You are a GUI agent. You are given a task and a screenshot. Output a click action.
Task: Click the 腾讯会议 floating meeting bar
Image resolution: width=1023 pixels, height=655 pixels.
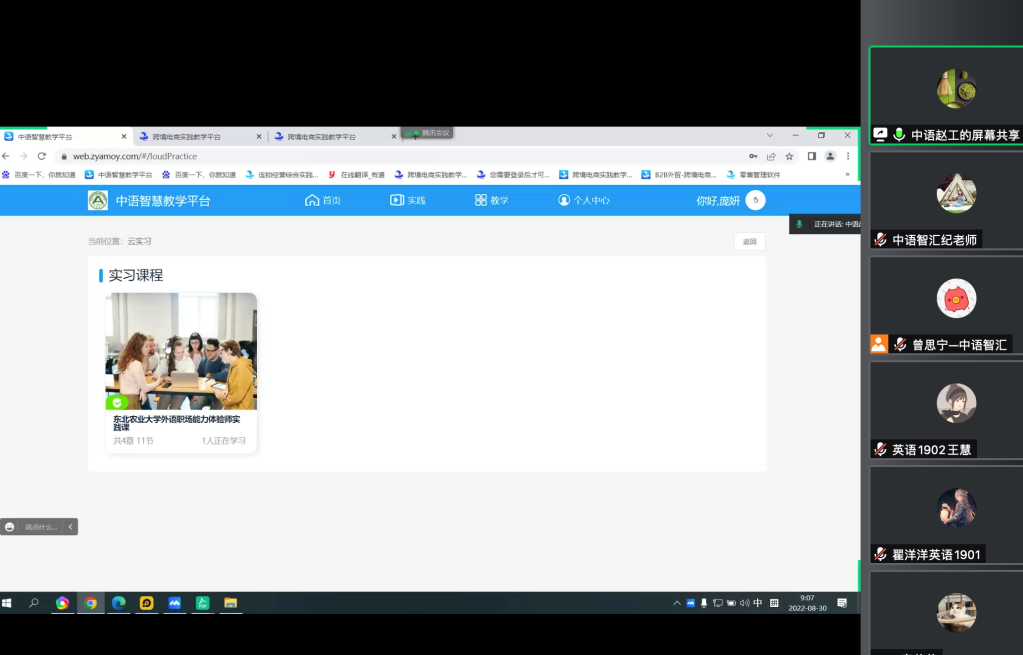click(427, 133)
